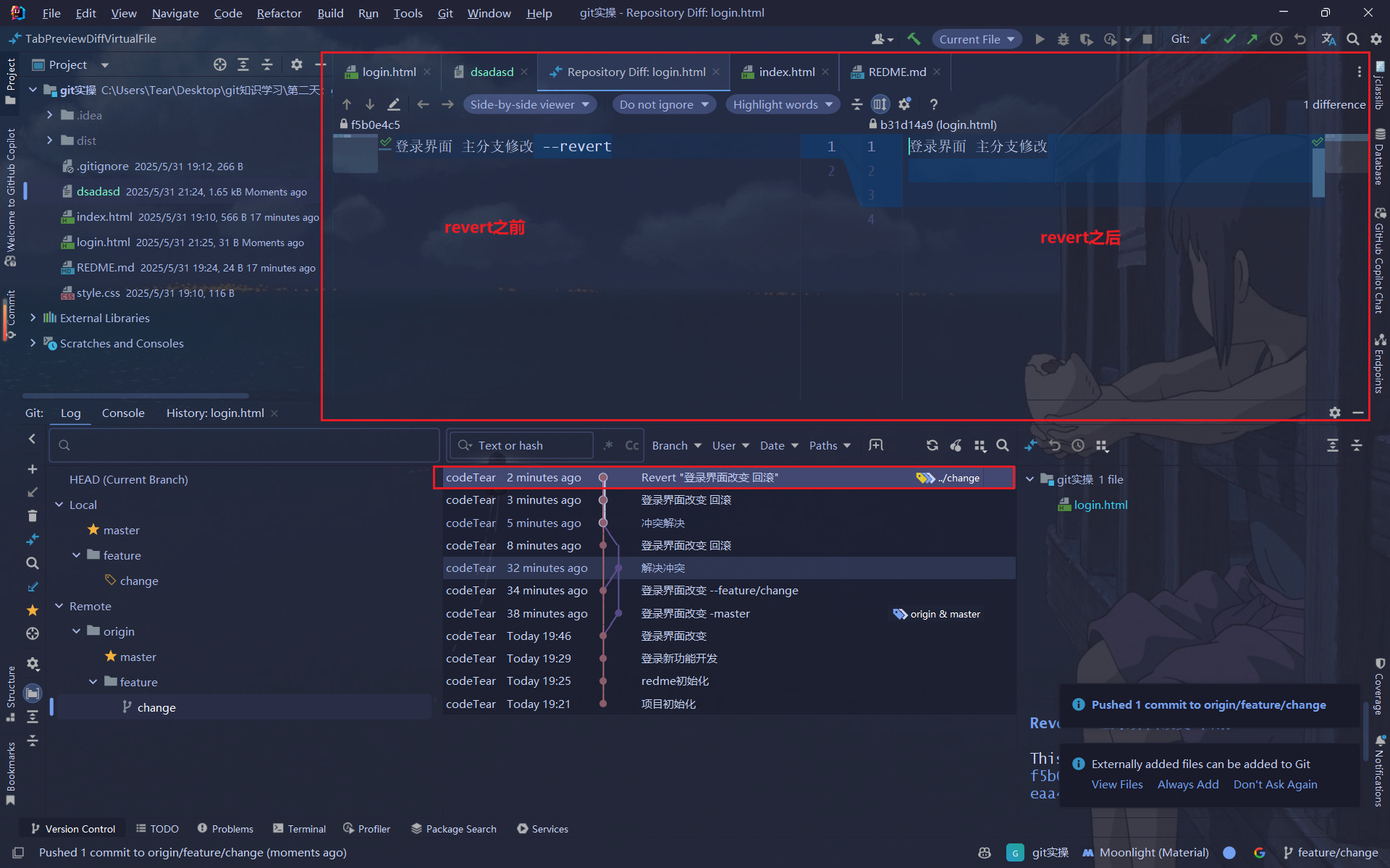Viewport: 1390px width, 868px height.
Task: Click the Build hammer icon
Action: pos(914,39)
